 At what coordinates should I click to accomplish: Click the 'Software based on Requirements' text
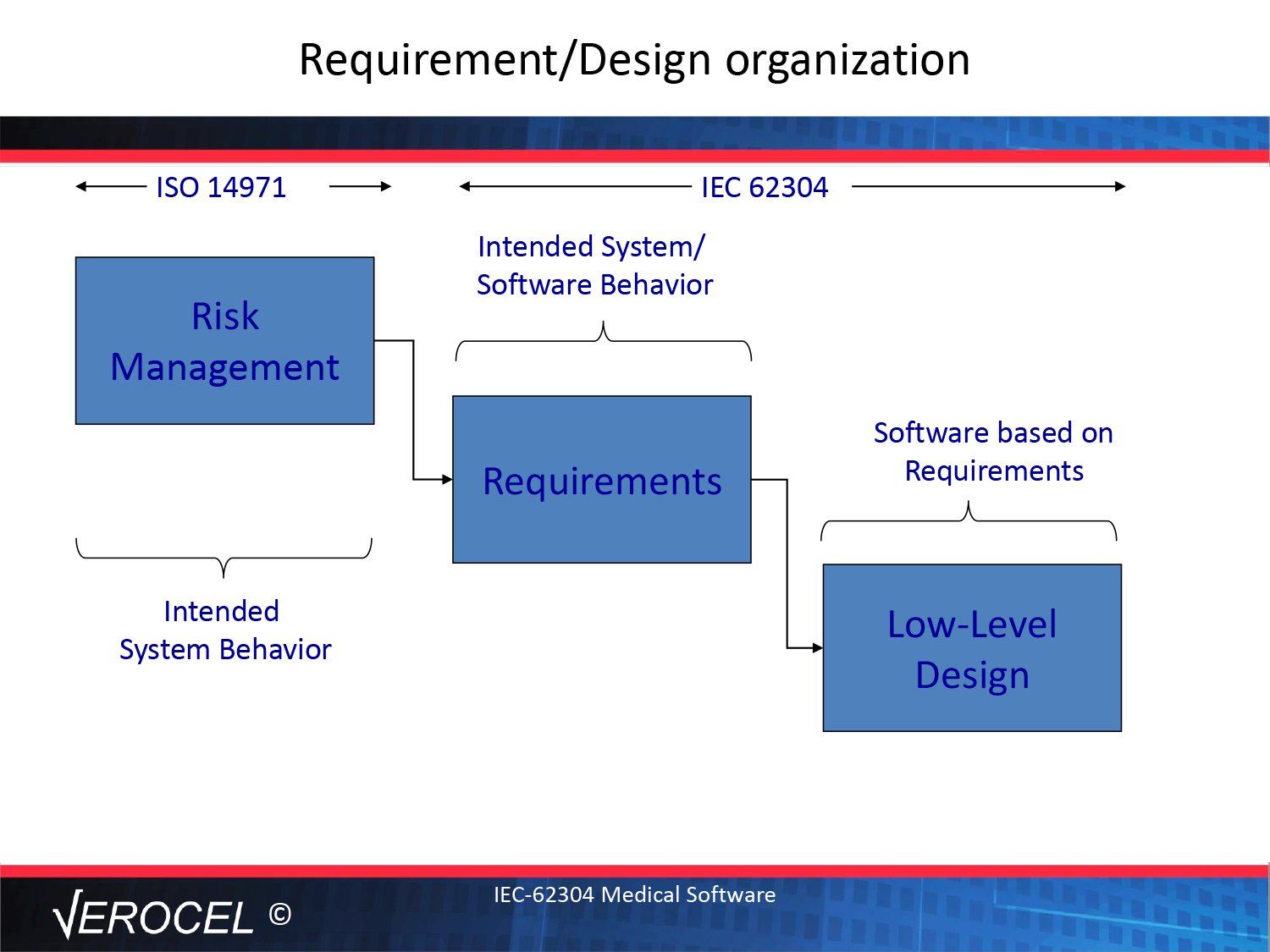[x=993, y=452]
